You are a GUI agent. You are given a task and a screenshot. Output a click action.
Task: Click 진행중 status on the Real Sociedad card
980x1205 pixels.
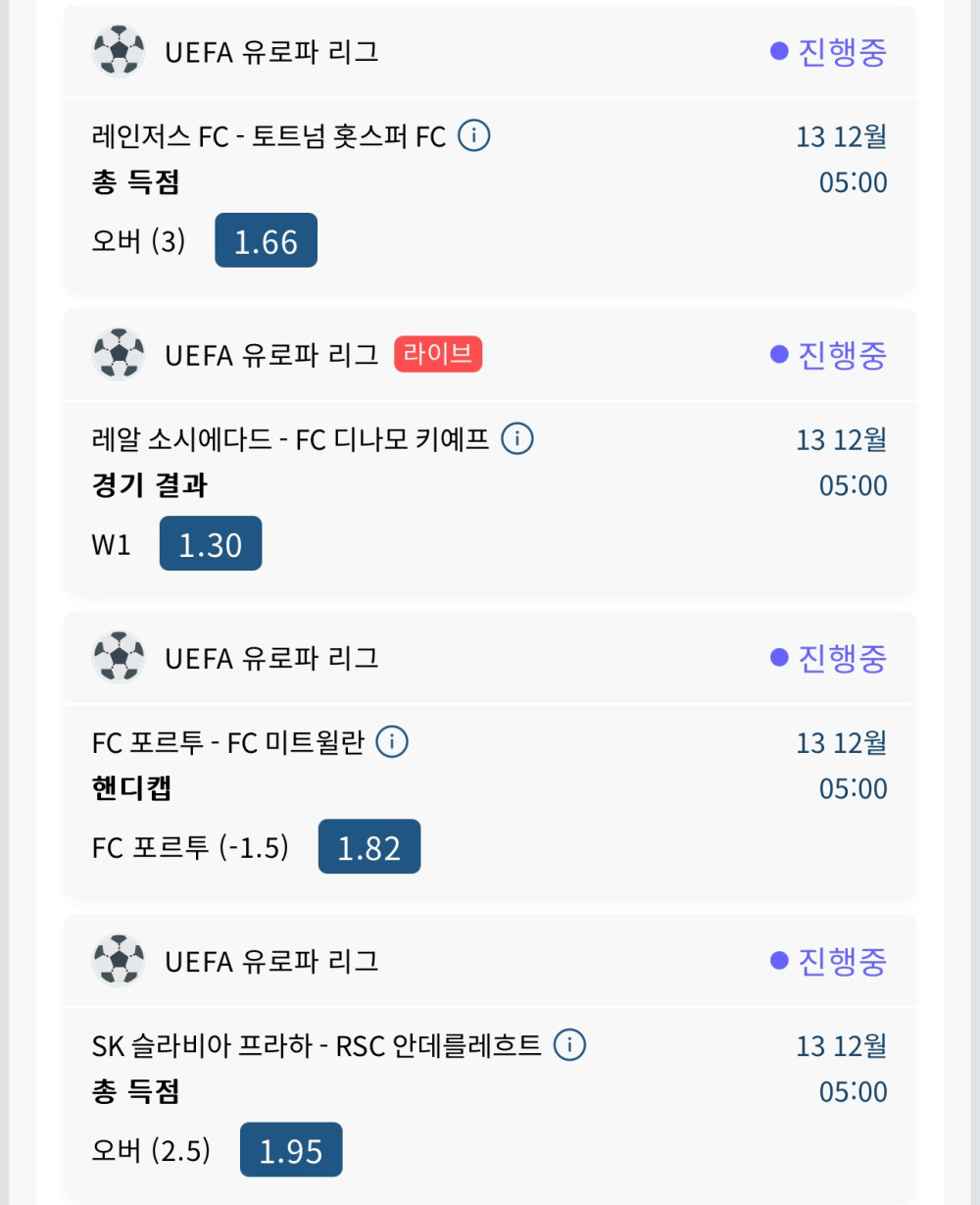[x=829, y=354]
